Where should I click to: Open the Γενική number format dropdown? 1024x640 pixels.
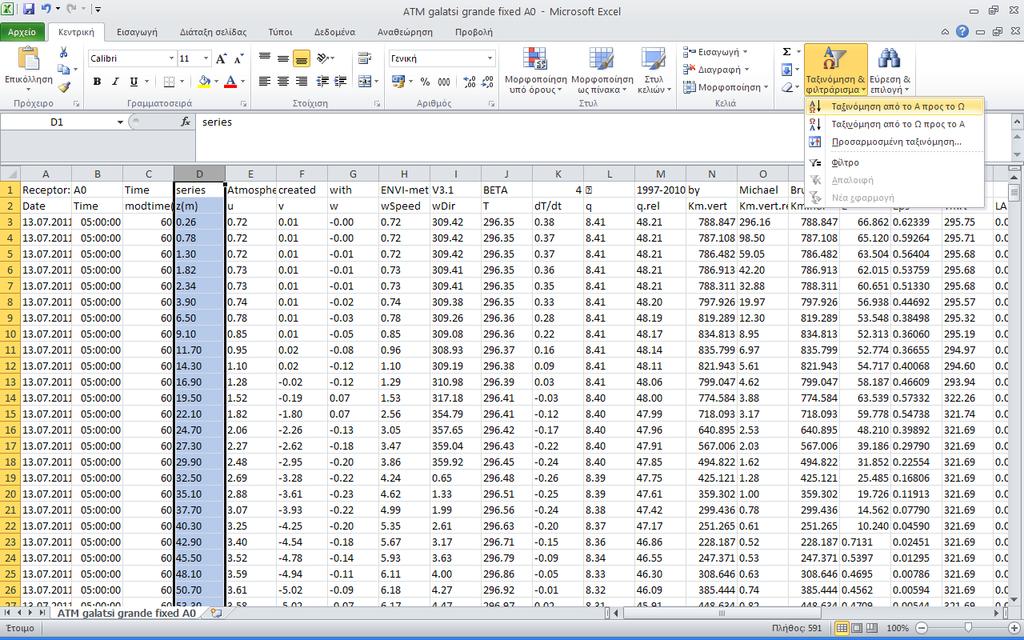coord(490,59)
